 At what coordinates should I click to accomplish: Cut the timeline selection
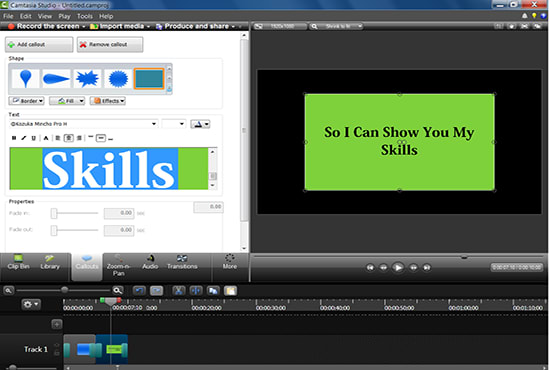pyautogui.click(x=179, y=291)
